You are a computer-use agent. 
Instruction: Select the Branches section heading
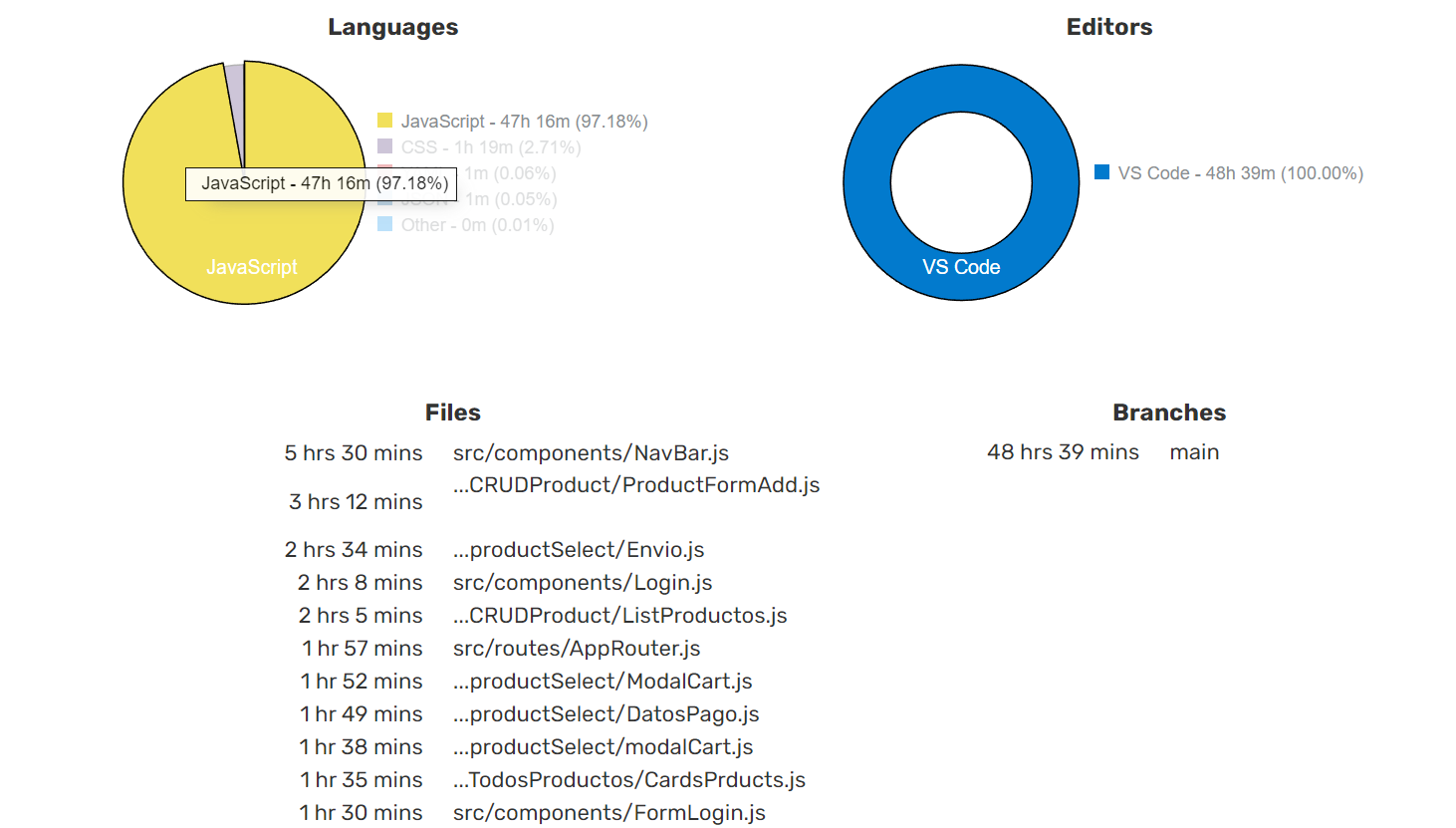[x=1169, y=412]
